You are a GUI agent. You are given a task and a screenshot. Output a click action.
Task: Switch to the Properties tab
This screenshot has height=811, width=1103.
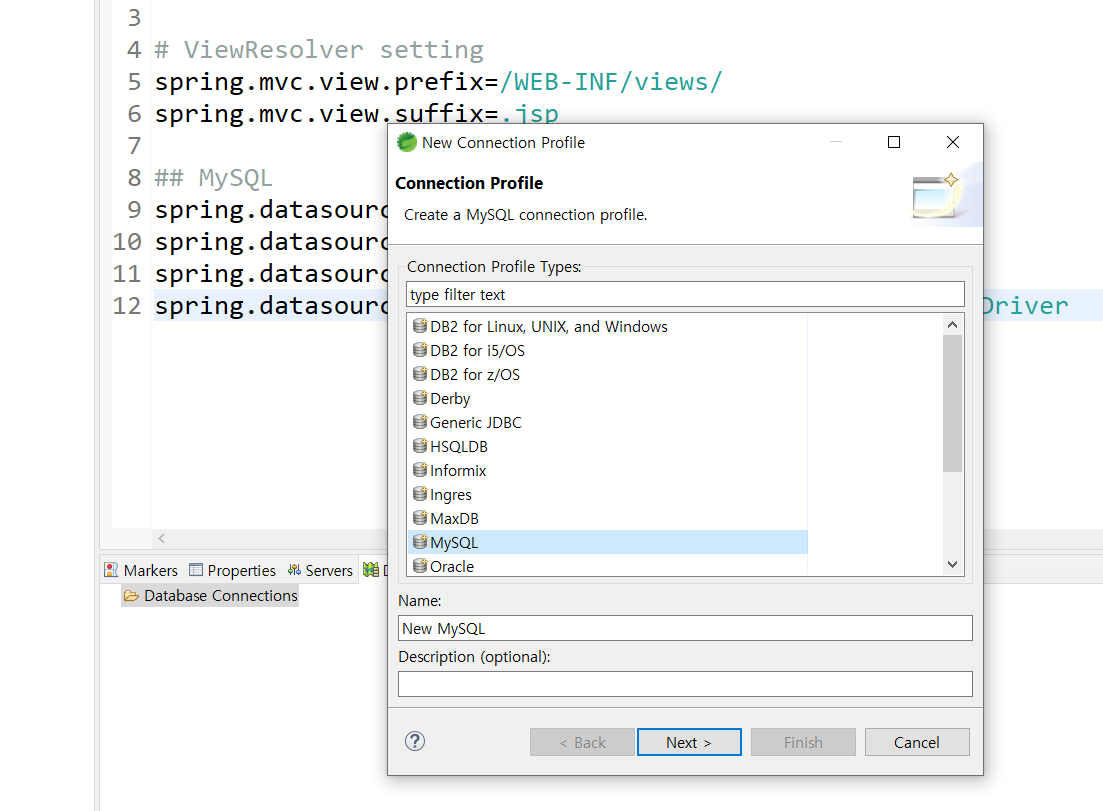[233, 570]
